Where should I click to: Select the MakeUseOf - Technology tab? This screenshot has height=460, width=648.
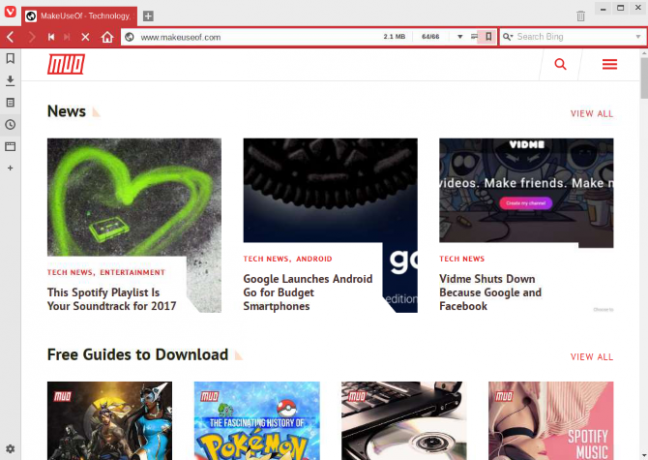pyautogui.click(x=79, y=16)
